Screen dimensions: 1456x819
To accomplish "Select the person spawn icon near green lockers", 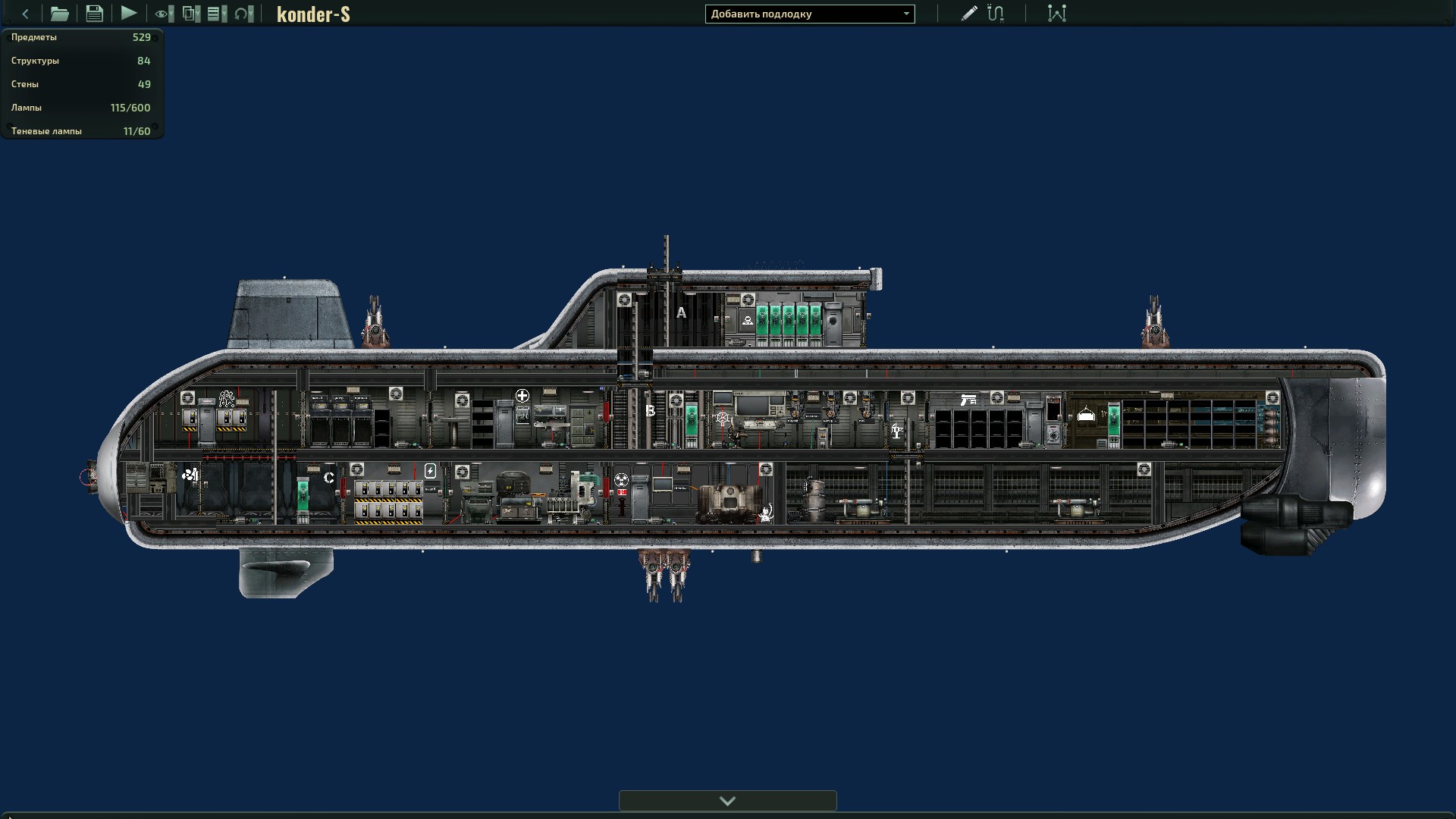I will (748, 321).
